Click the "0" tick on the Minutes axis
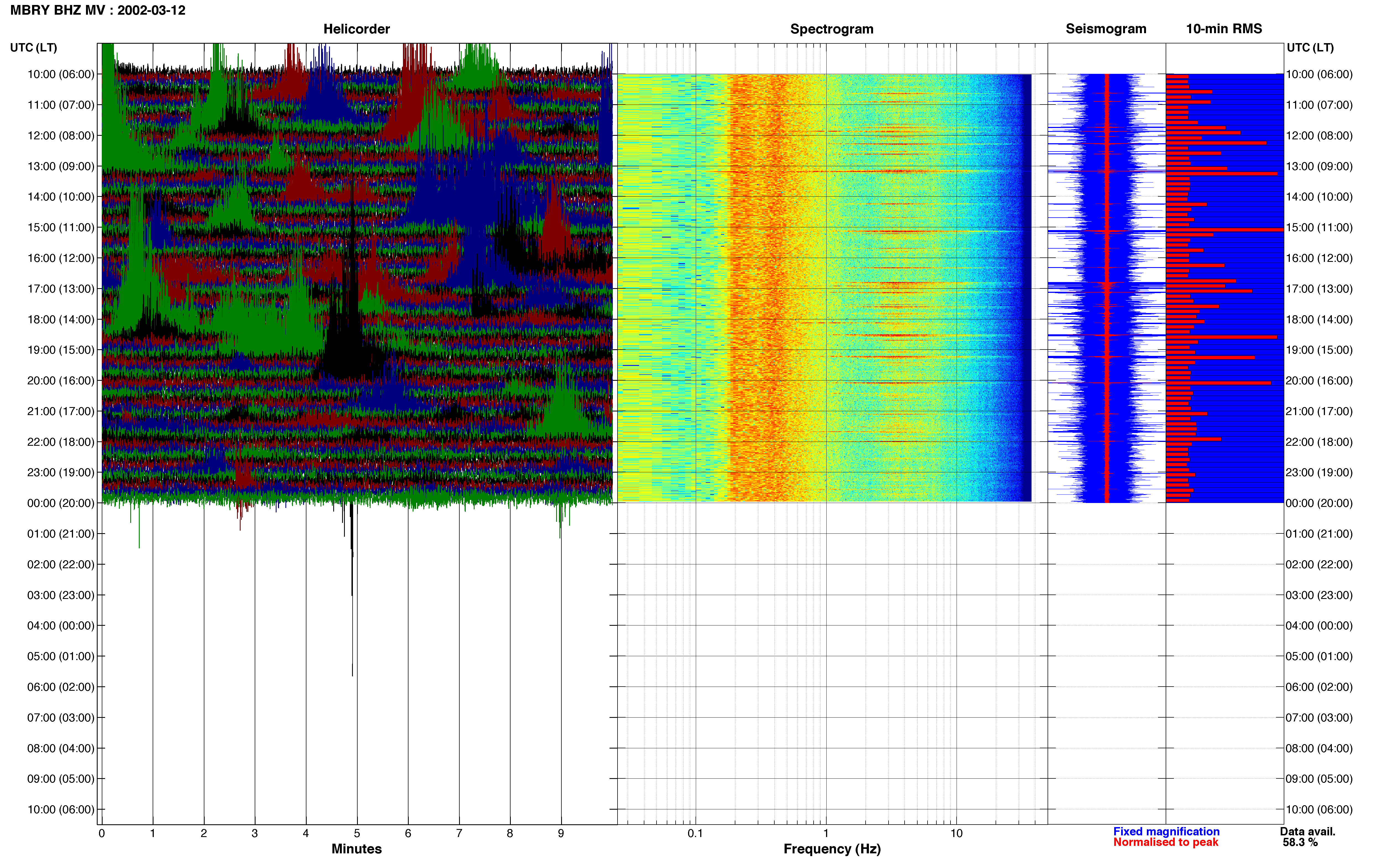1388x868 pixels. point(101,833)
